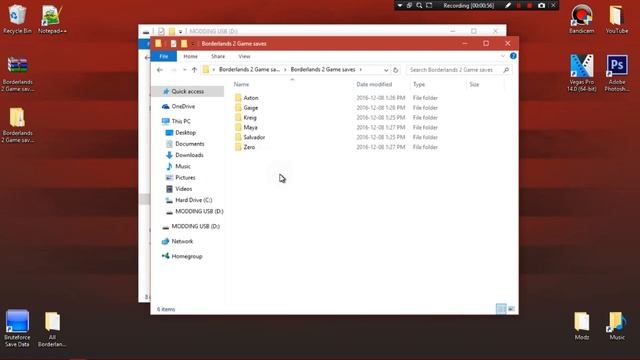Expand the ribbon with the chevron
Screen dimensions: 640x360
tap(503, 56)
